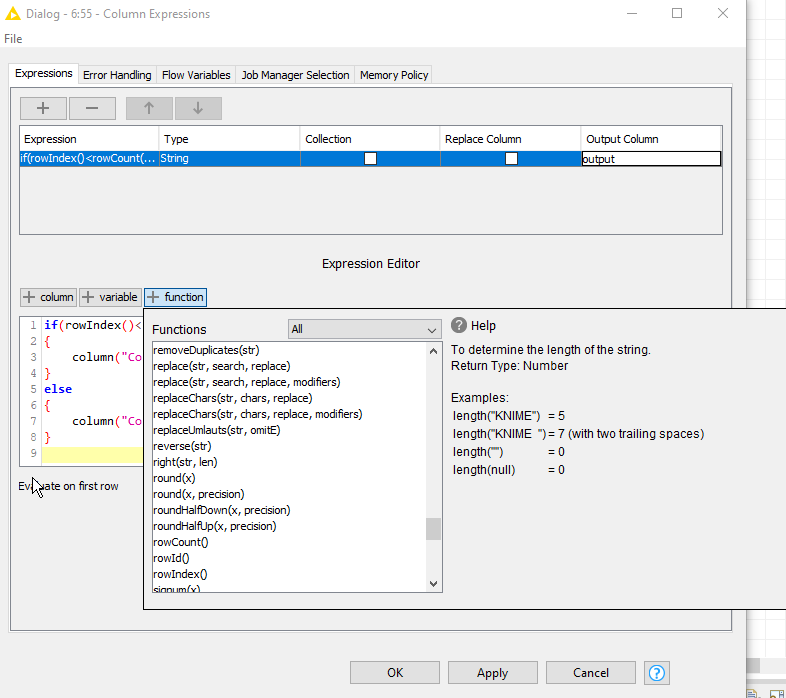
Task: Remove selected expression with minus button
Action: coord(92,108)
